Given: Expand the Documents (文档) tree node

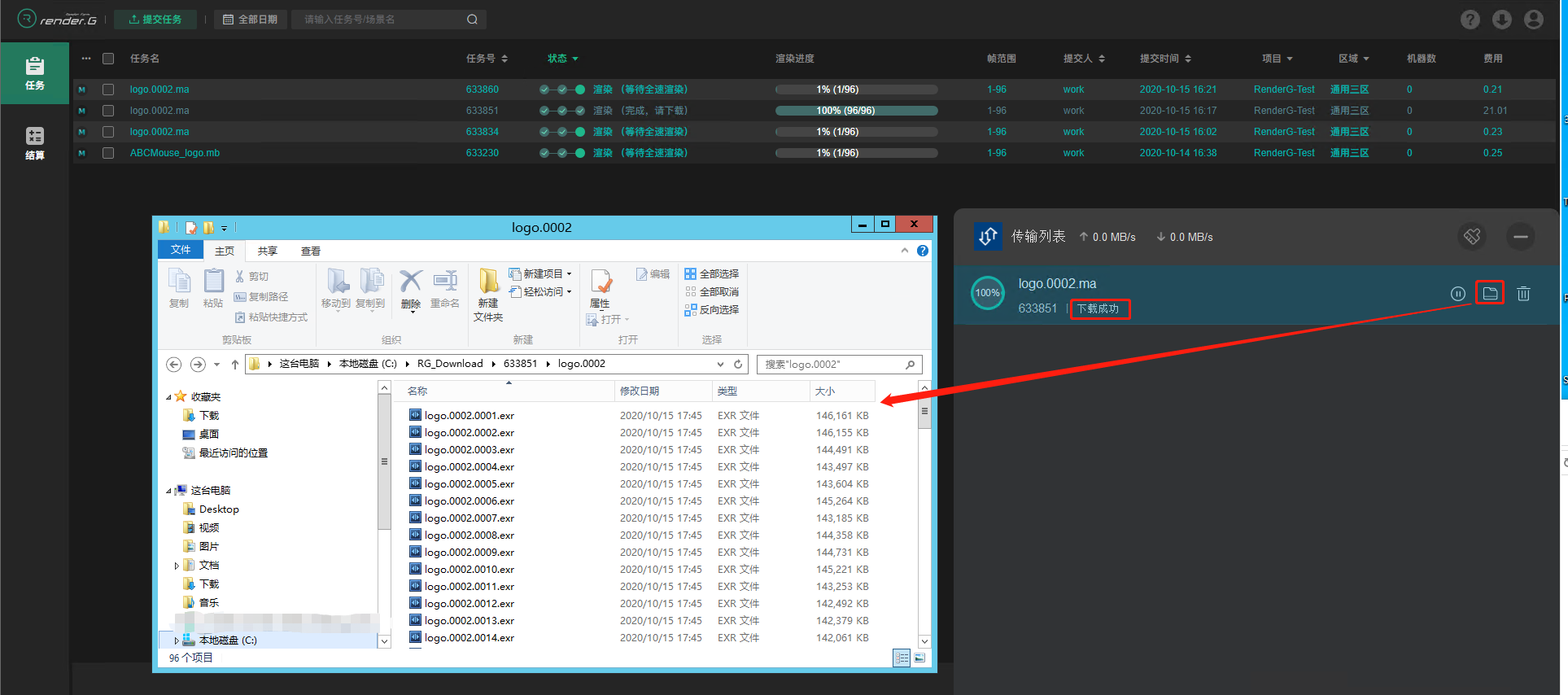Looking at the screenshot, I should pyautogui.click(x=177, y=566).
